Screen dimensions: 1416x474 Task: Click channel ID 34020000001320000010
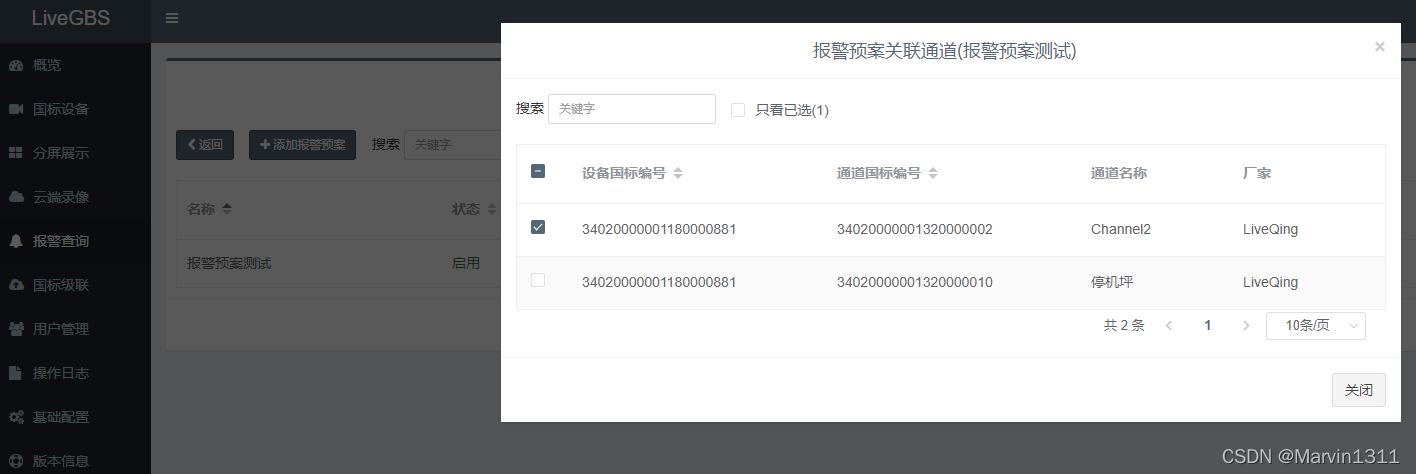point(915,282)
